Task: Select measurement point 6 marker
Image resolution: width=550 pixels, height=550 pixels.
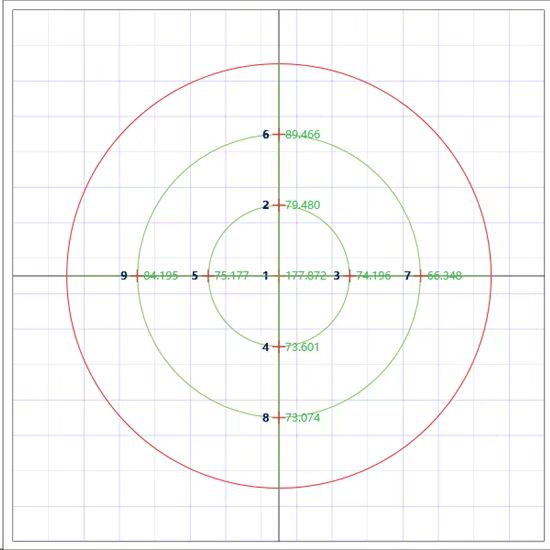Action: (x=279, y=134)
